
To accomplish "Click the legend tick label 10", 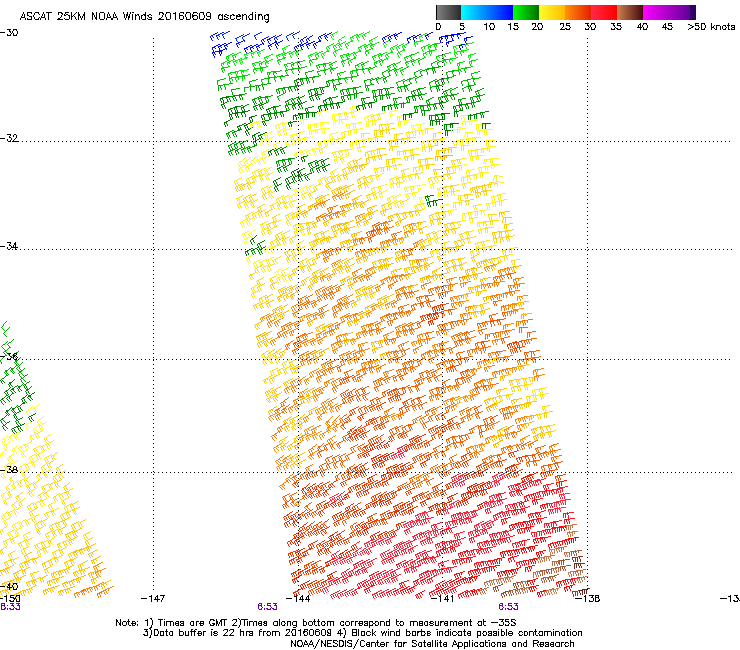I will [x=489, y=27].
